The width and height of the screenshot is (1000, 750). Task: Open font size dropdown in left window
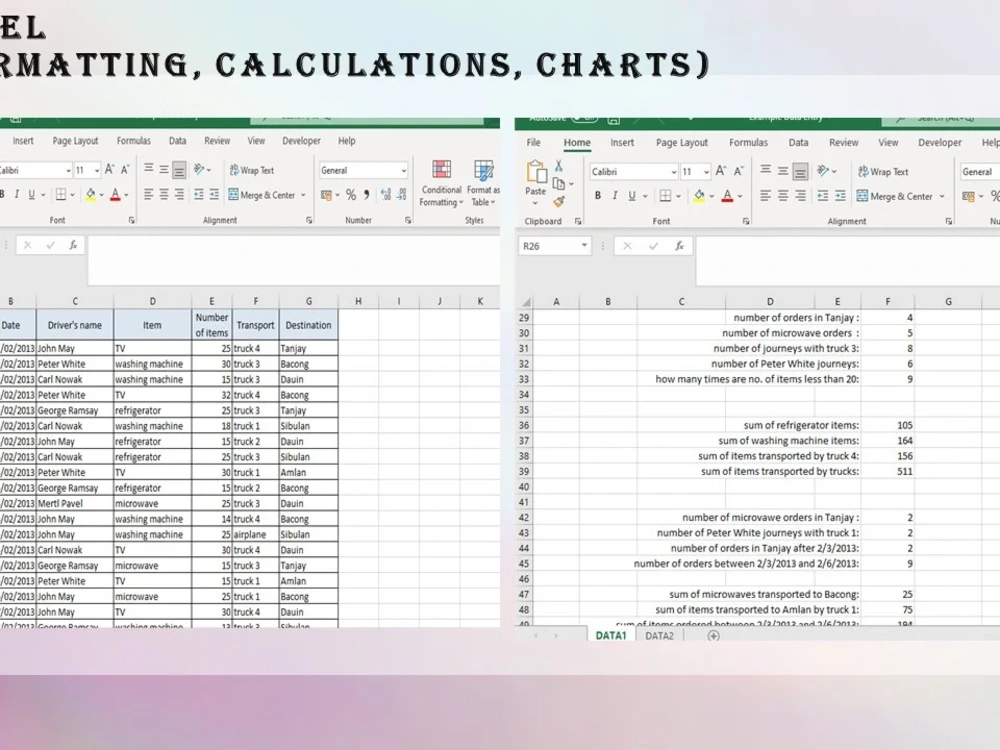tap(97, 170)
